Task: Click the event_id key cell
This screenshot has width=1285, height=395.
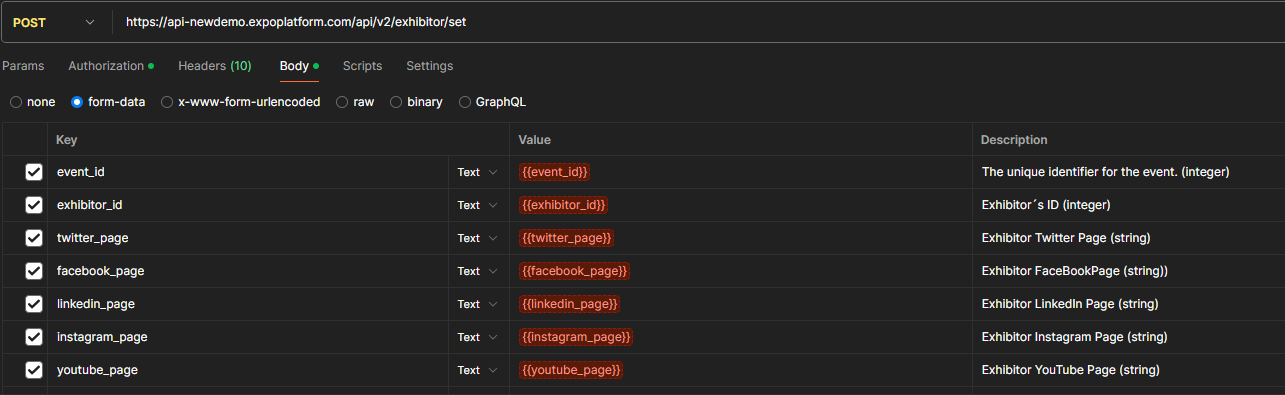Action: pyautogui.click(x=248, y=172)
